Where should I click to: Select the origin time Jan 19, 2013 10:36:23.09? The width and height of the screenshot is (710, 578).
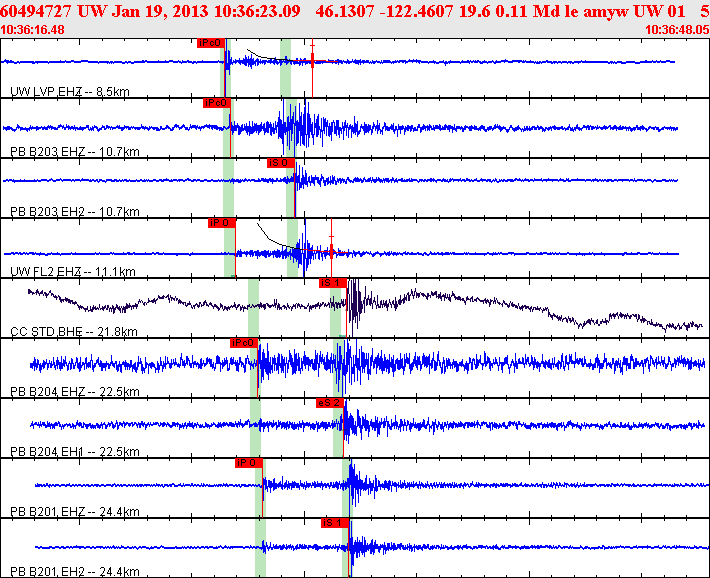(x=206, y=11)
